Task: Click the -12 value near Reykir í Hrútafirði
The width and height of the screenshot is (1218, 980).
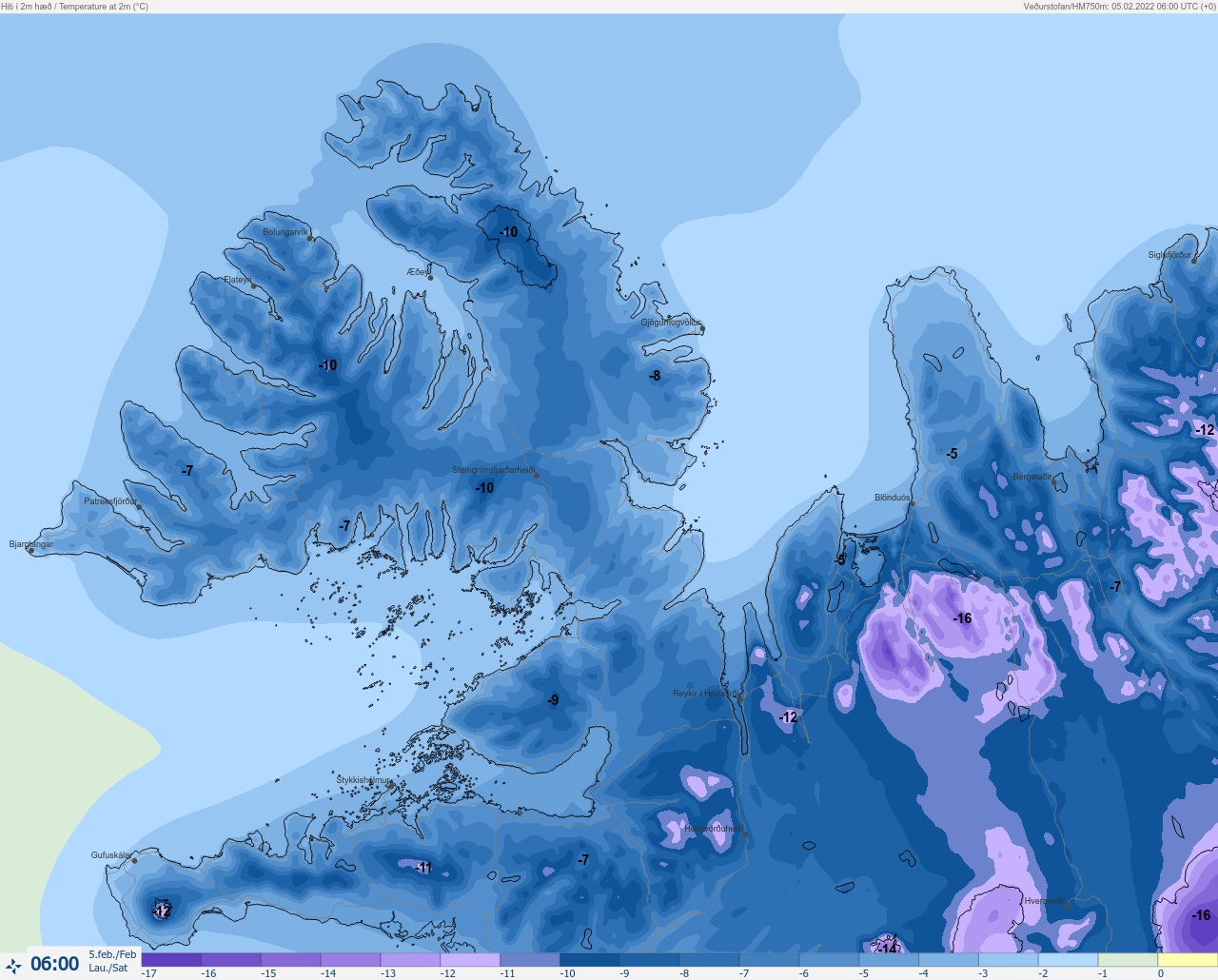Action: 789,717
